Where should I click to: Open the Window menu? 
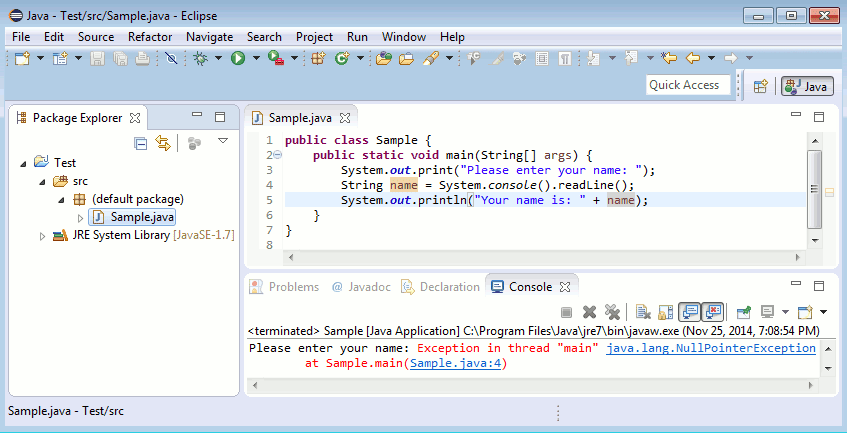(404, 37)
